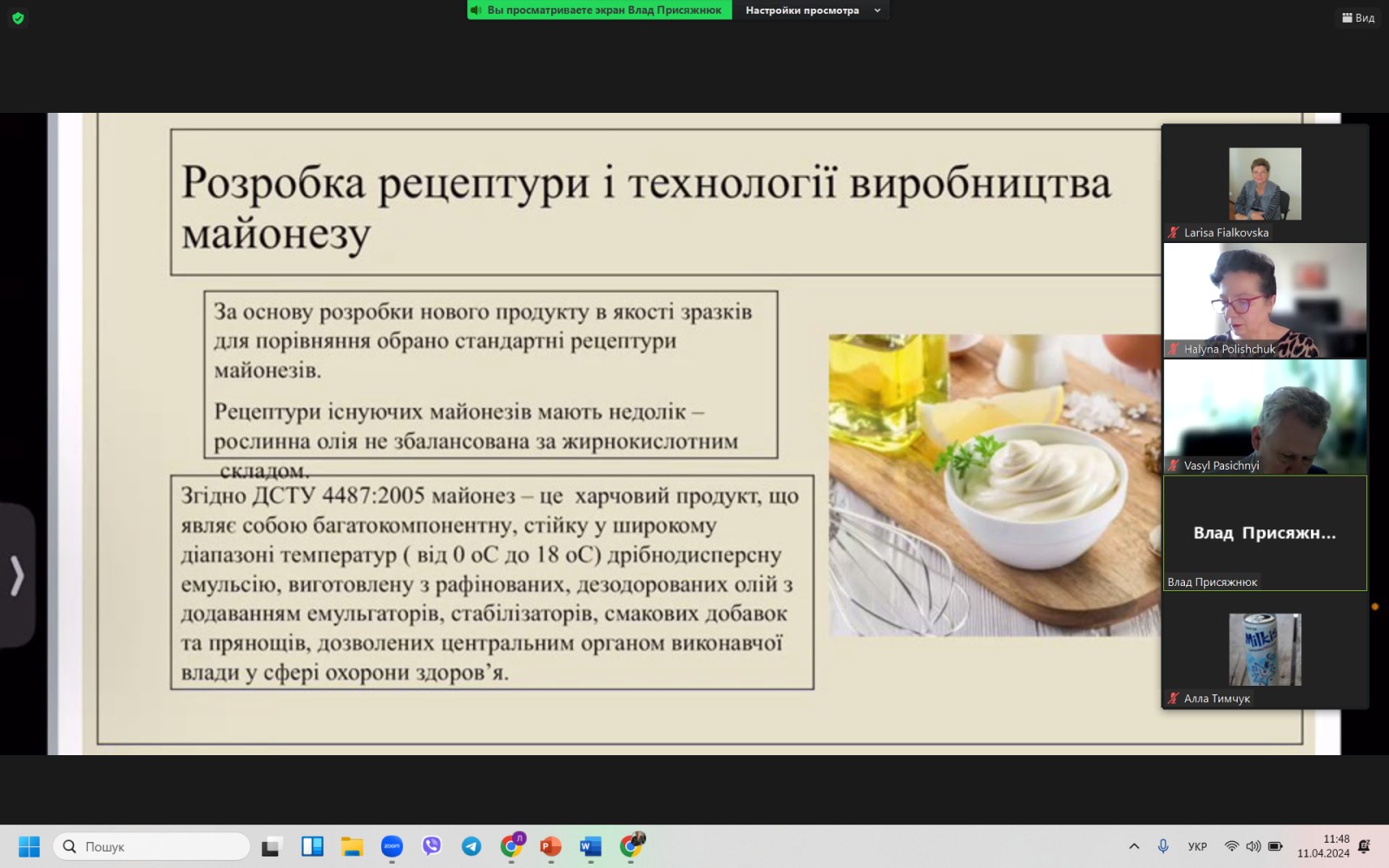This screenshot has height=868, width=1389.
Task: Switch to Word in the taskbar
Action: 590,846
